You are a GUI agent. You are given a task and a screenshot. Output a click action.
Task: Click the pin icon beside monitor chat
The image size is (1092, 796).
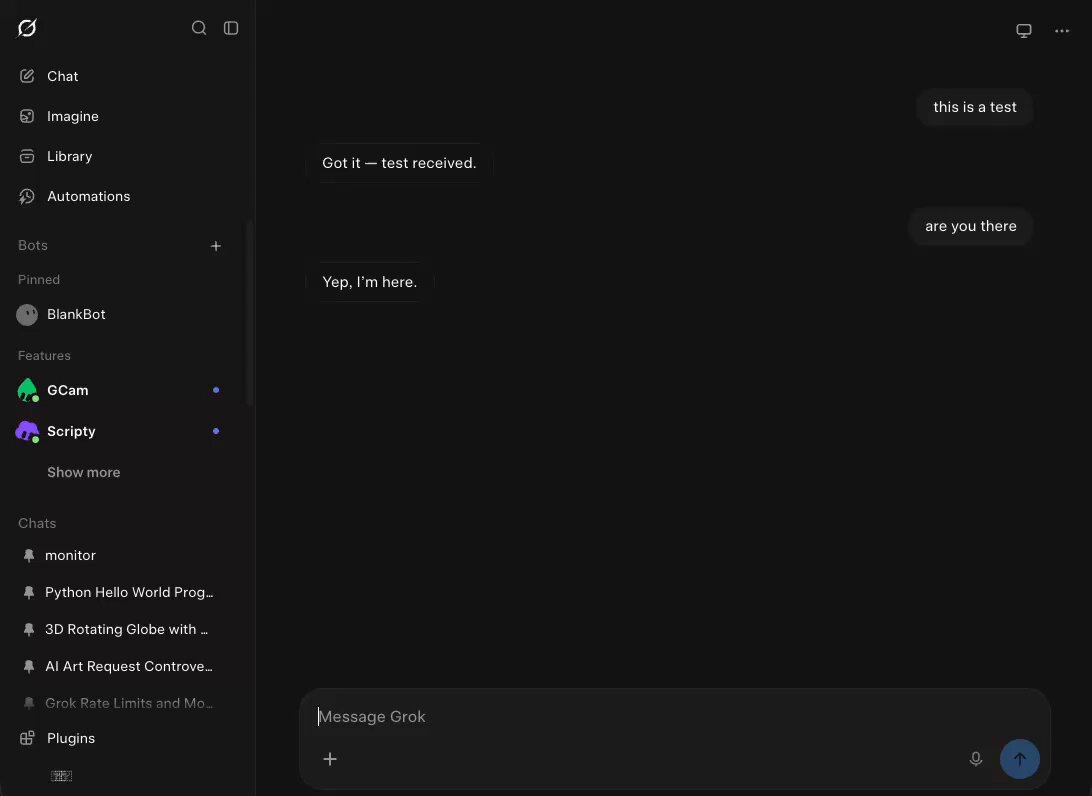[29, 556]
